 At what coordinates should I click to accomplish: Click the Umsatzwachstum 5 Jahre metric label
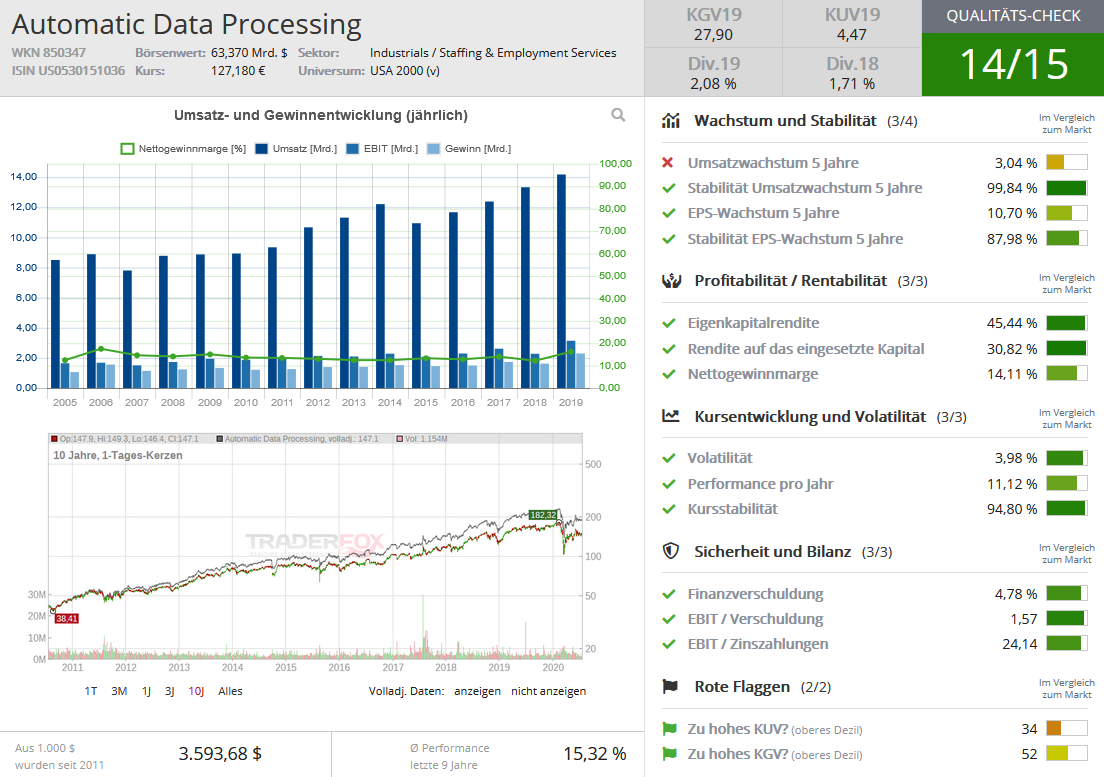tap(773, 163)
